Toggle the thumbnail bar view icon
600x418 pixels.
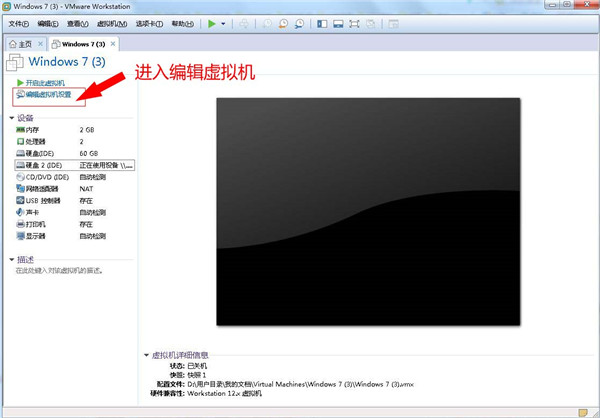[x=338, y=24]
